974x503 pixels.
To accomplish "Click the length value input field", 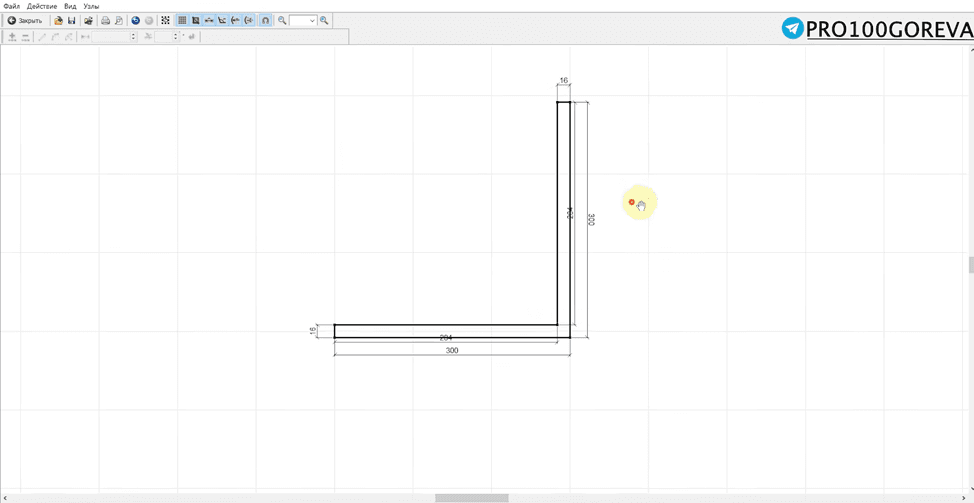I will click(x=111, y=37).
